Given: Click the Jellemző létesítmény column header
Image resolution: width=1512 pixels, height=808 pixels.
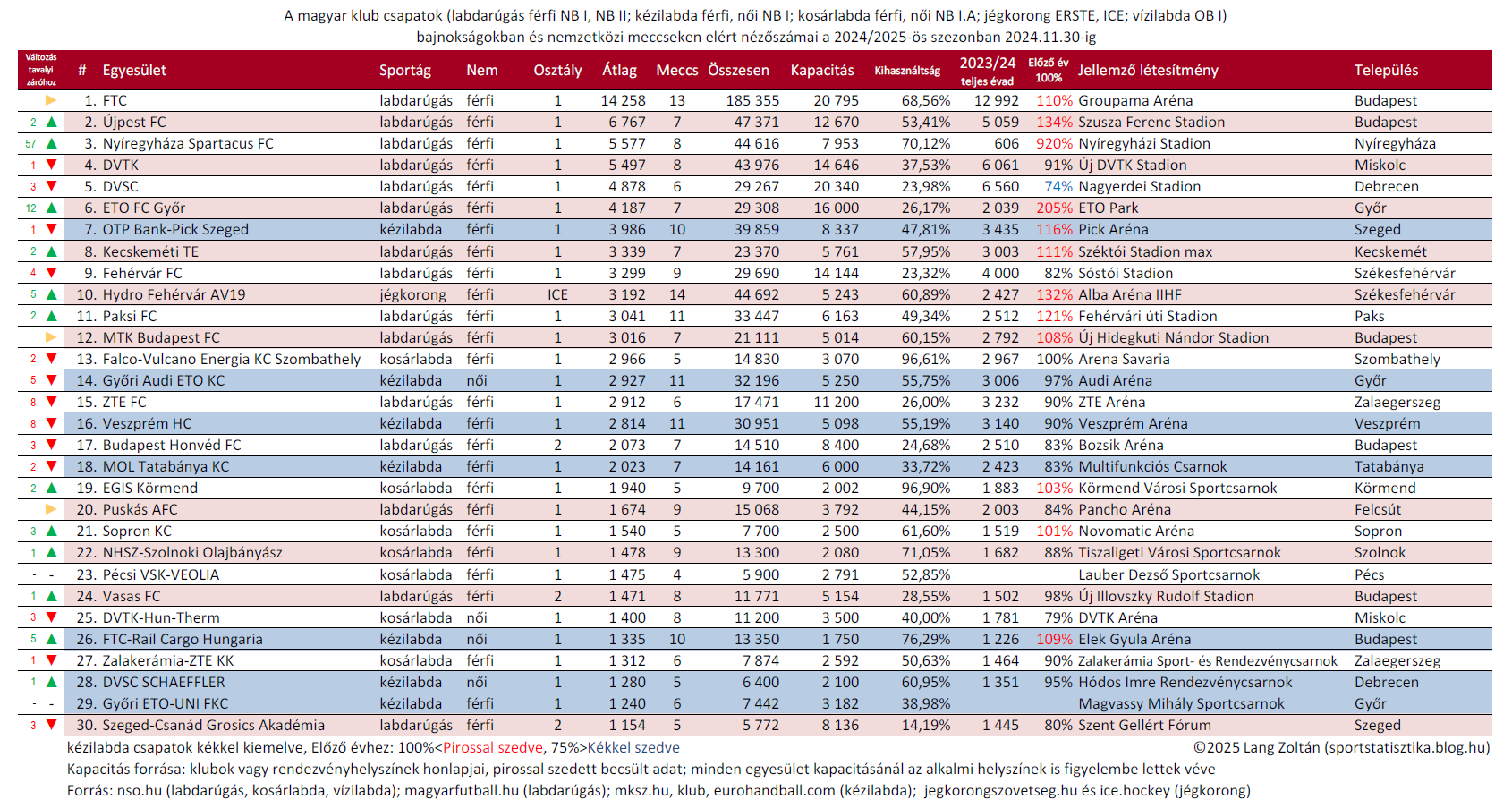Looking at the screenshot, I should (x=1148, y=70).
